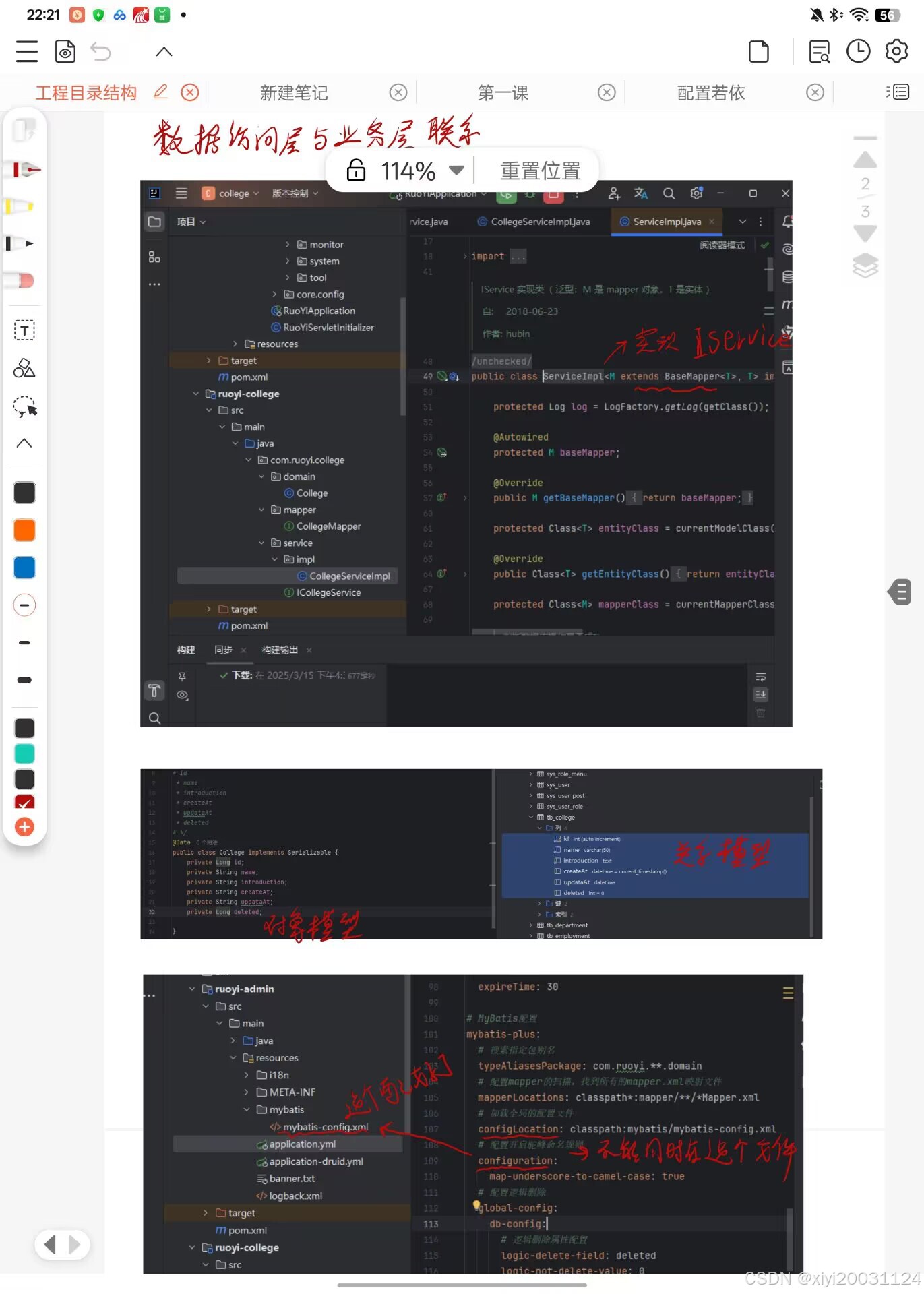Viewport: 924px width, 1294px height.
Task: Pick the blue color swatch
Action: 24,567
